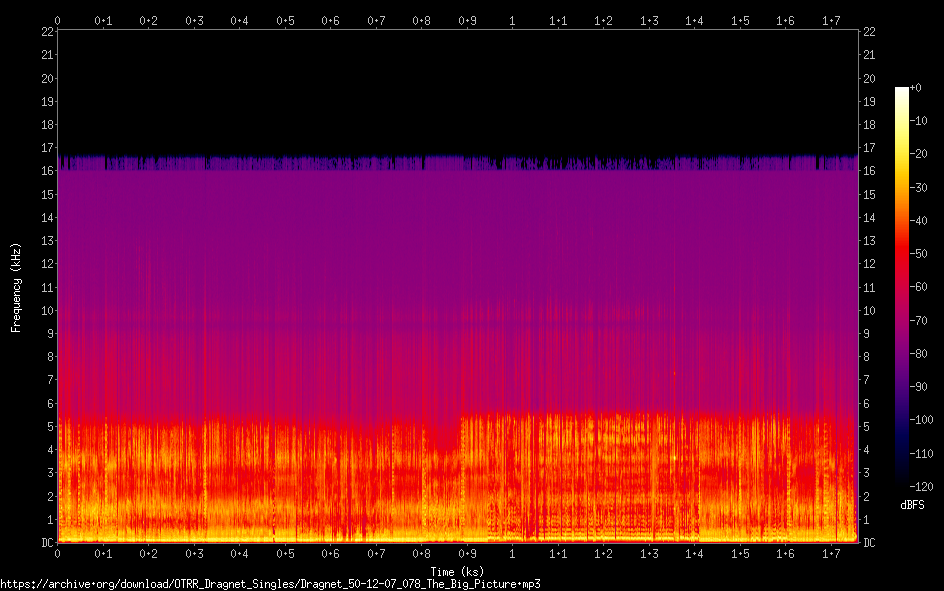
Task: Click the 'Frequency (kHz)' vertical axis label
Action: (16, 287)
